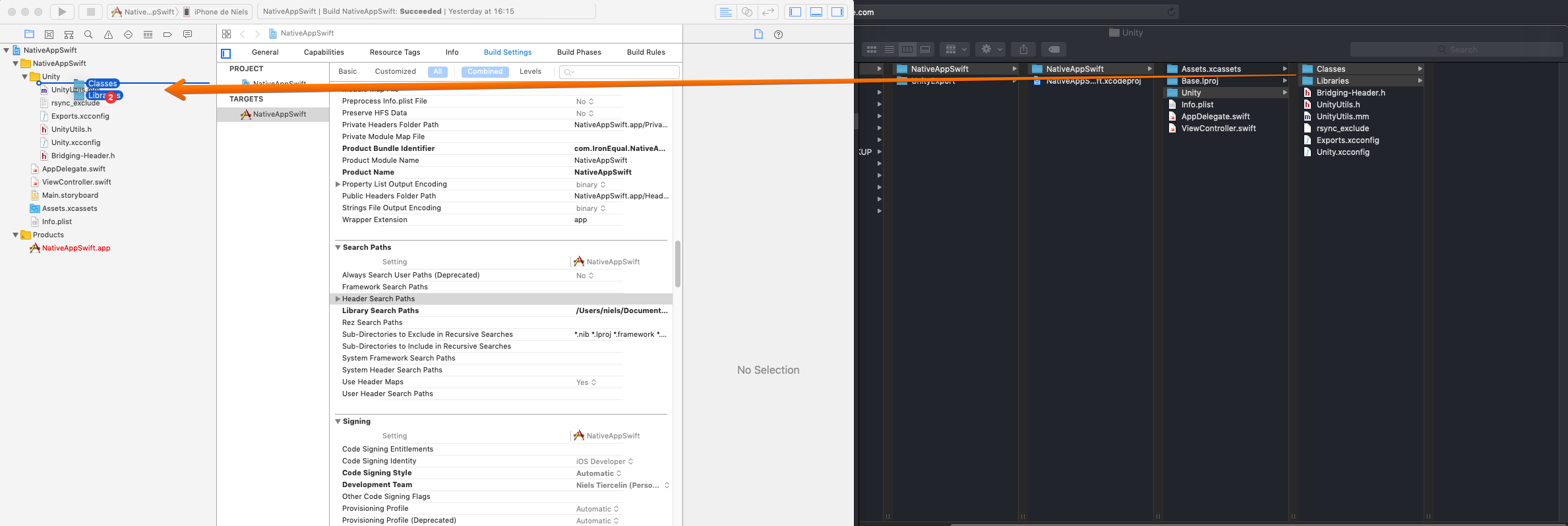Viewport: 1568px width, 526px height.
Task: Select the Levels view filter
Action: pyautogui.click(x=530, y=72)
